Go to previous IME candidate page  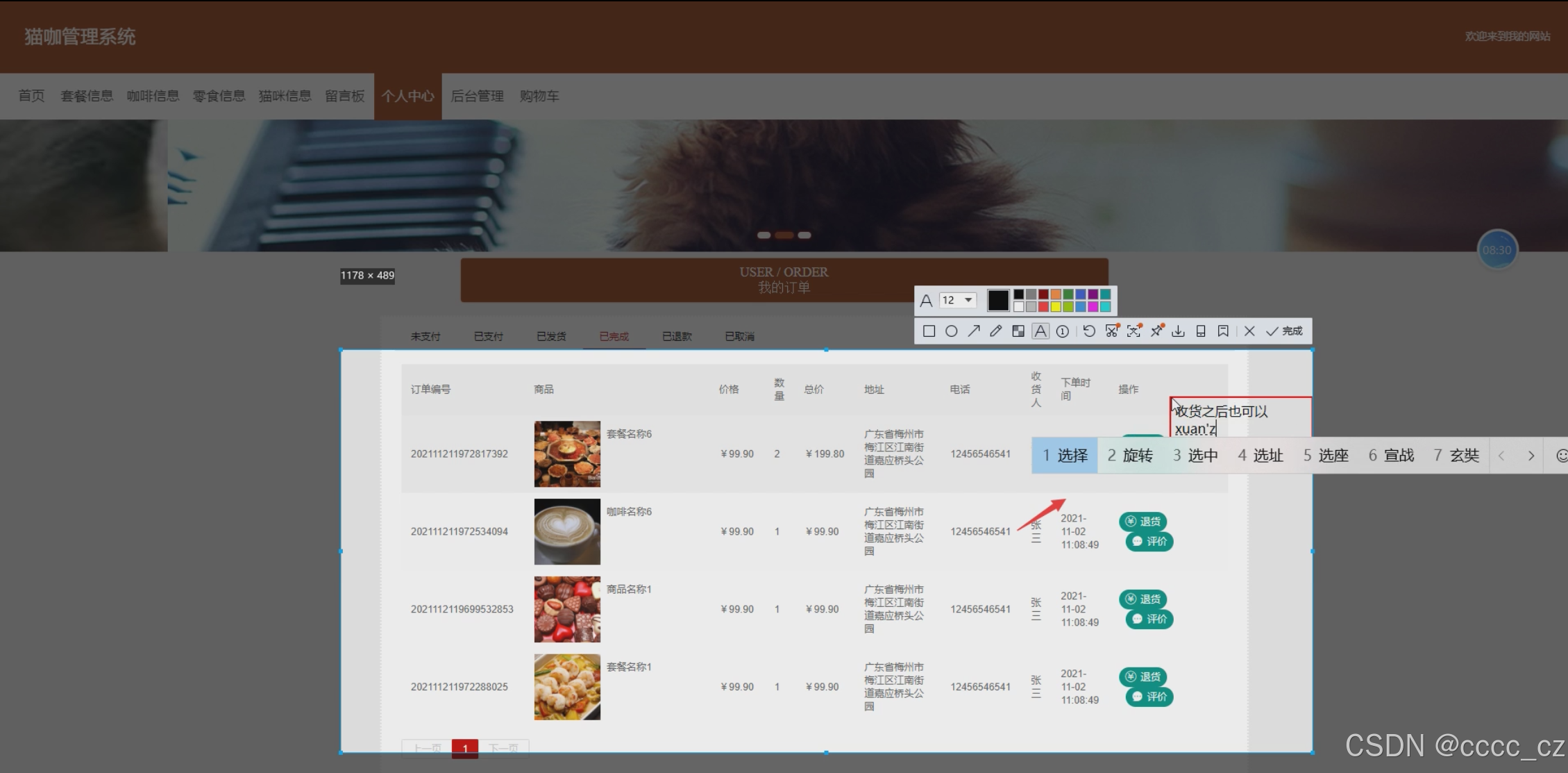[1501, 456]
